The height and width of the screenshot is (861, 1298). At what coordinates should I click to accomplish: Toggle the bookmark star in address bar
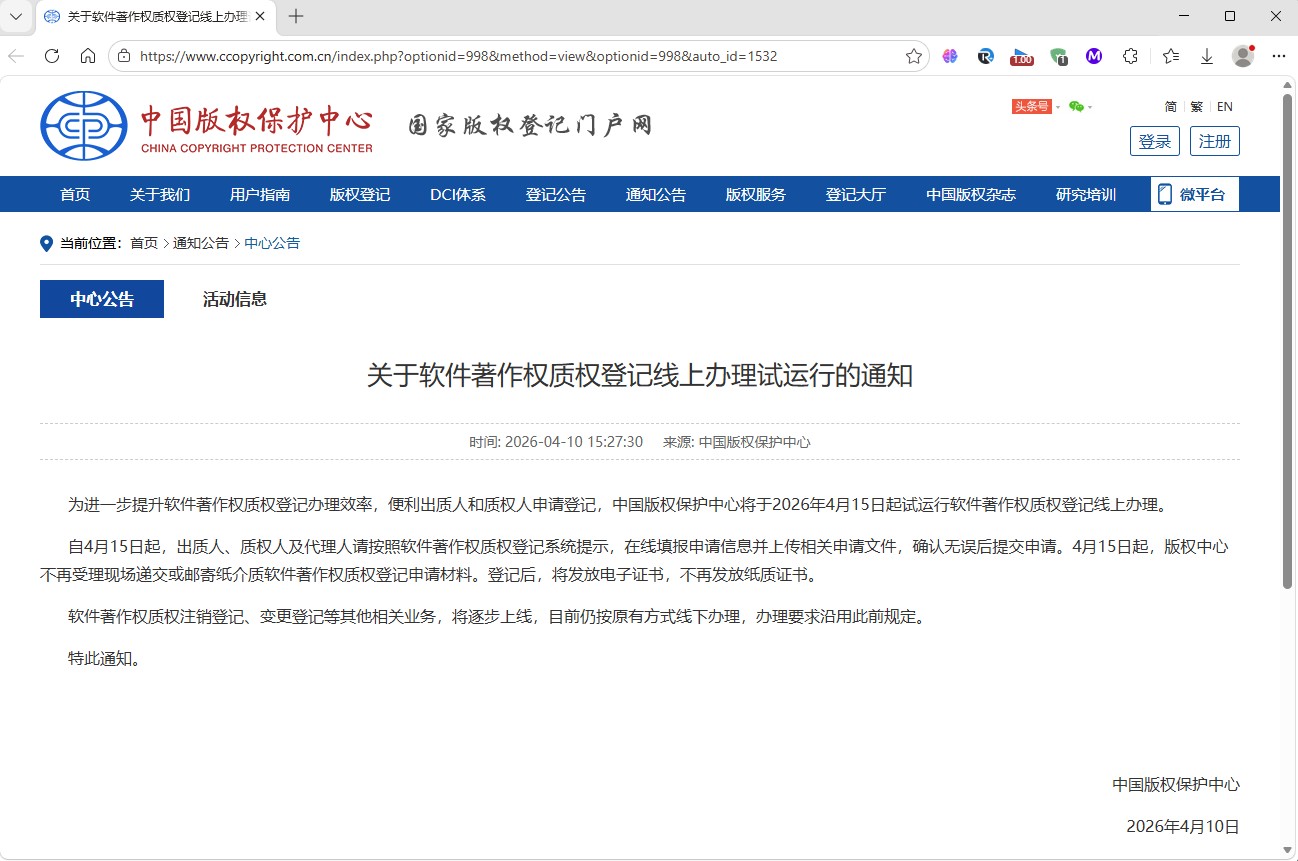[912, 56]
